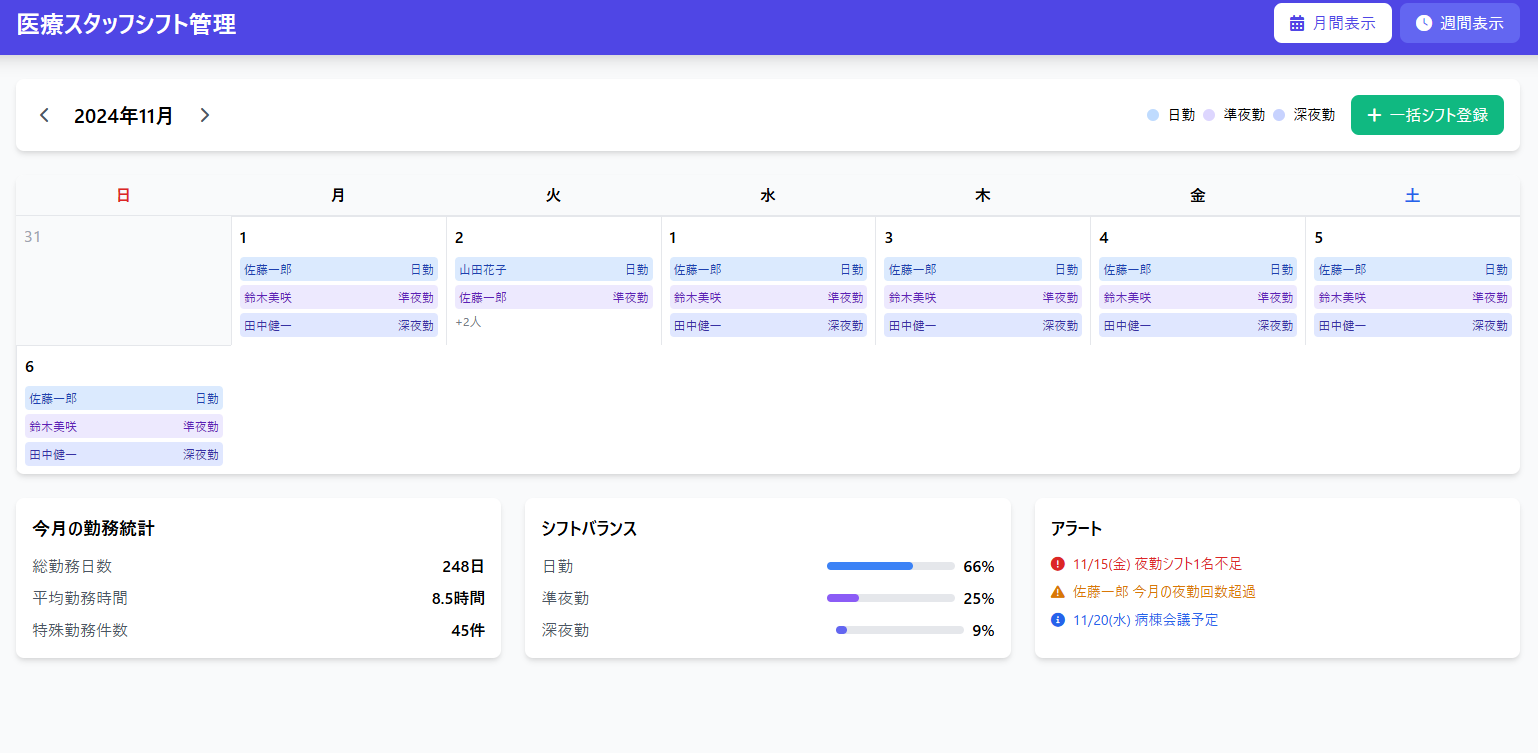
Task: Go to previous month with left chevron
Action: pyautogui.click(x=44, y=115)
